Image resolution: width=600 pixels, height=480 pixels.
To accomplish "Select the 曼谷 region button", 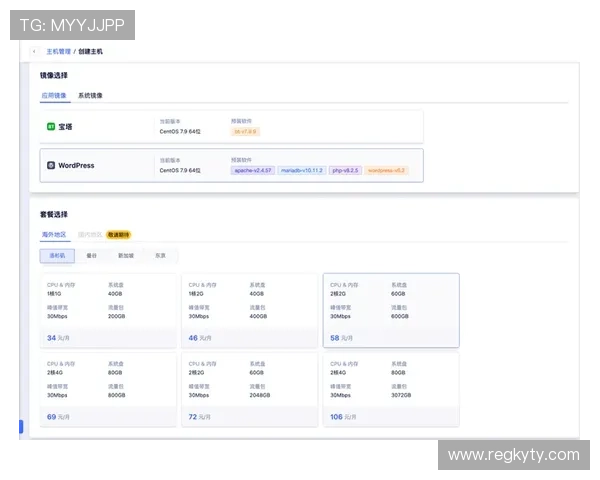I will tap(91, 256).
